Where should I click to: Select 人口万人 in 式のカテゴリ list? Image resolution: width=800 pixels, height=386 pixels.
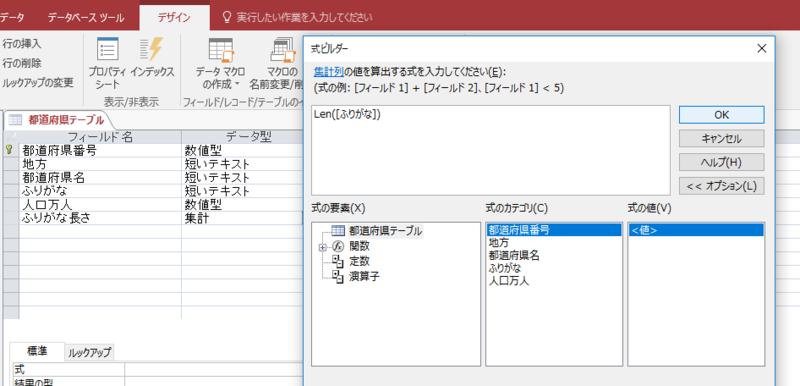[x=554, y=280]
